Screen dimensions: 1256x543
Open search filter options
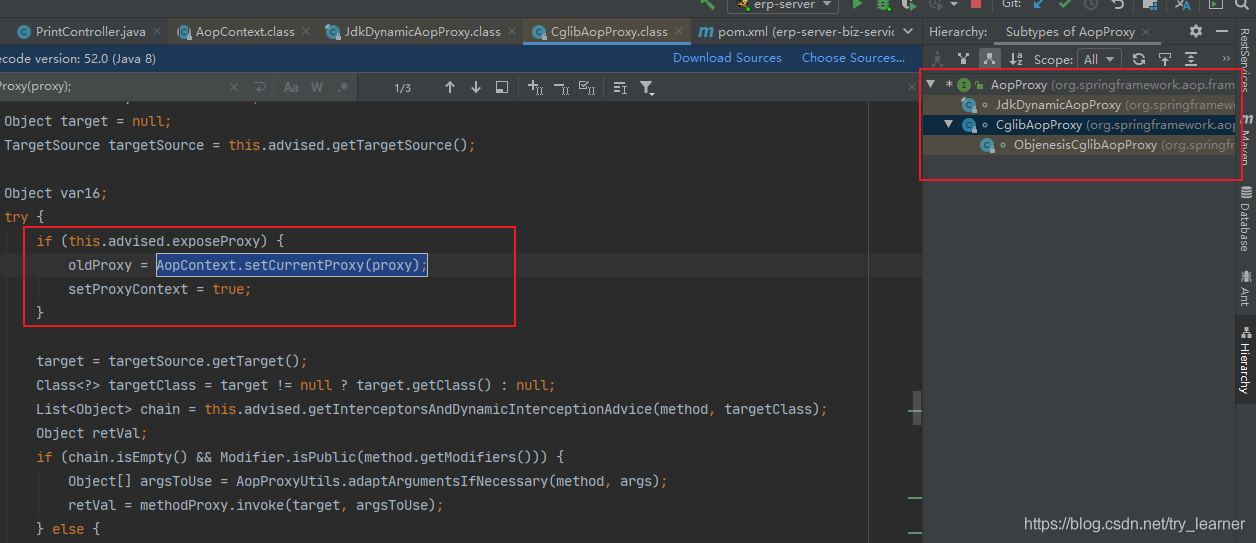tap(647, 88)
